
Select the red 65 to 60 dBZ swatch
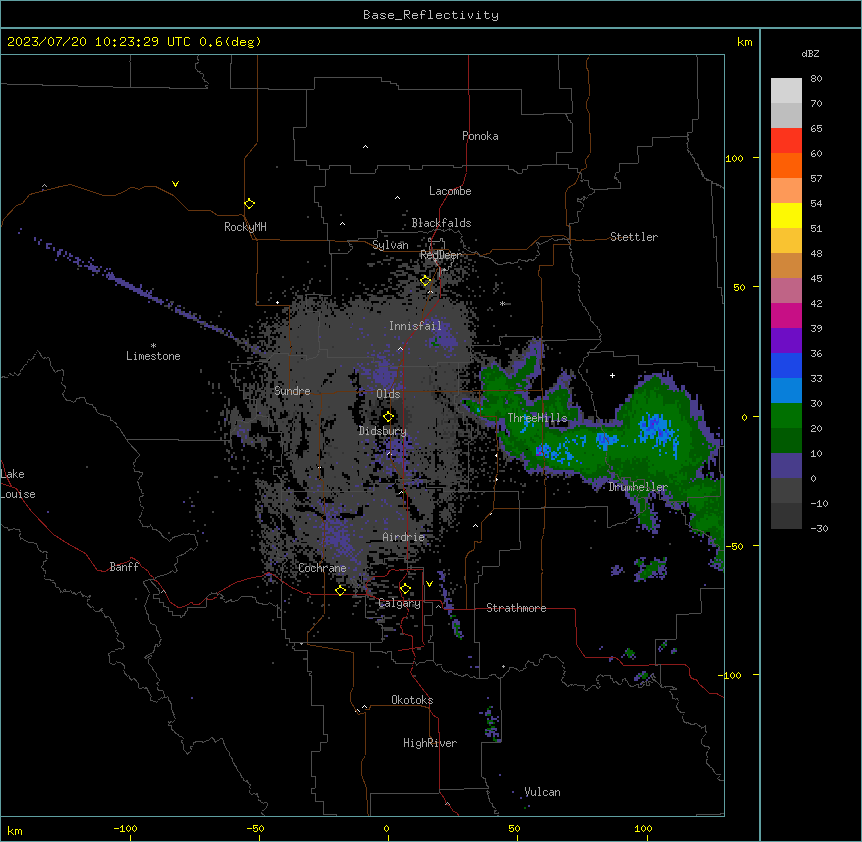pyautogui.click(x=786, y=141)
